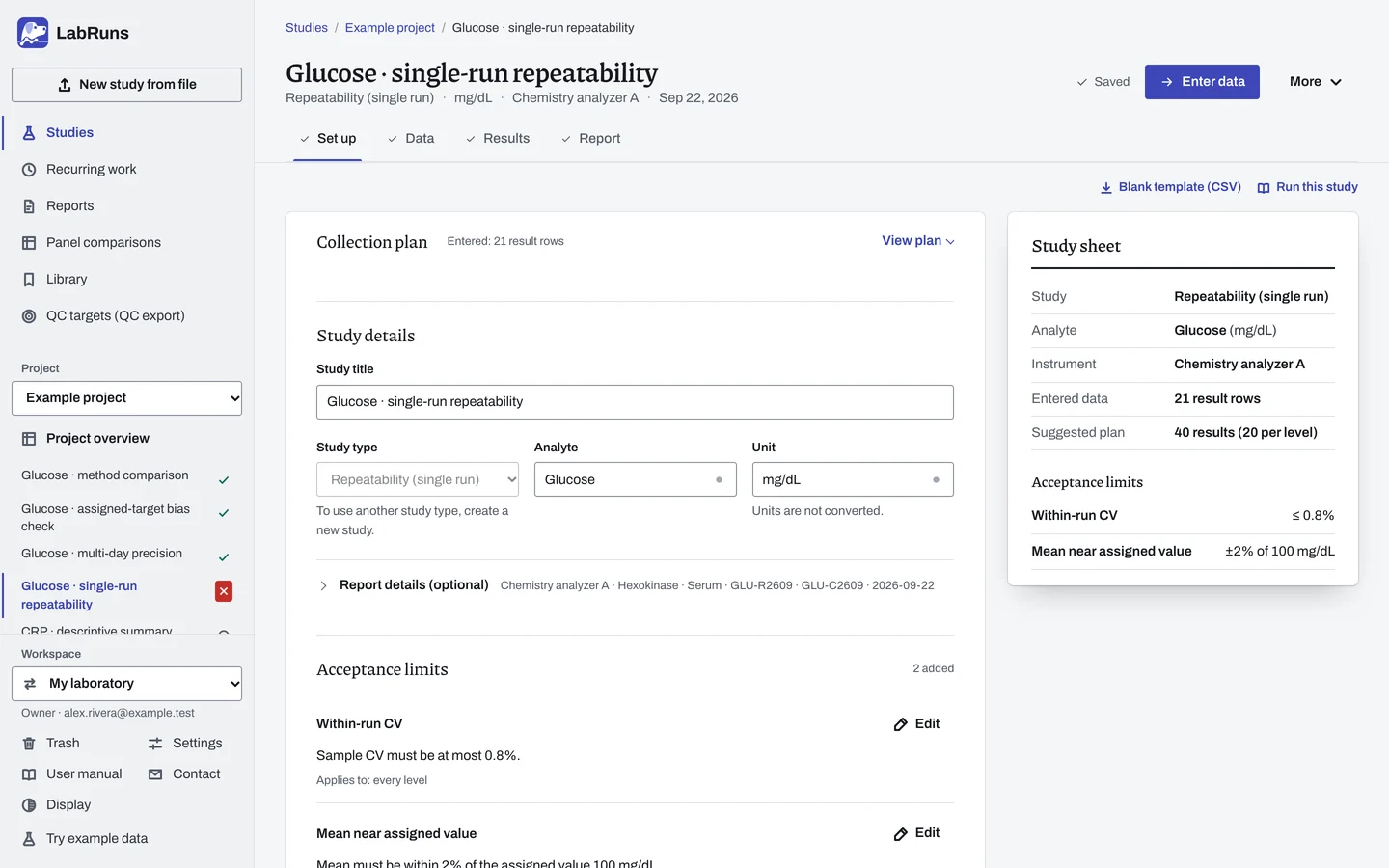
Task: Open the User manual
Action: [72, 773]
